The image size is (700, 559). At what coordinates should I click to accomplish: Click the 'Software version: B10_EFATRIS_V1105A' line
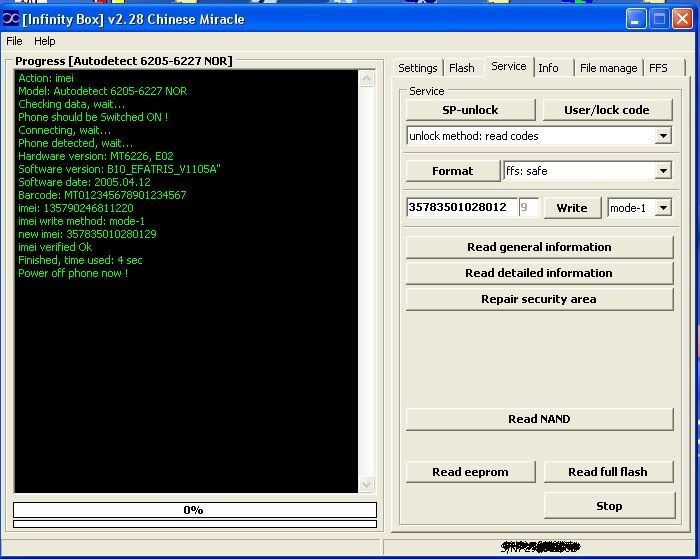pyautogui.click(x=119, y=169)
